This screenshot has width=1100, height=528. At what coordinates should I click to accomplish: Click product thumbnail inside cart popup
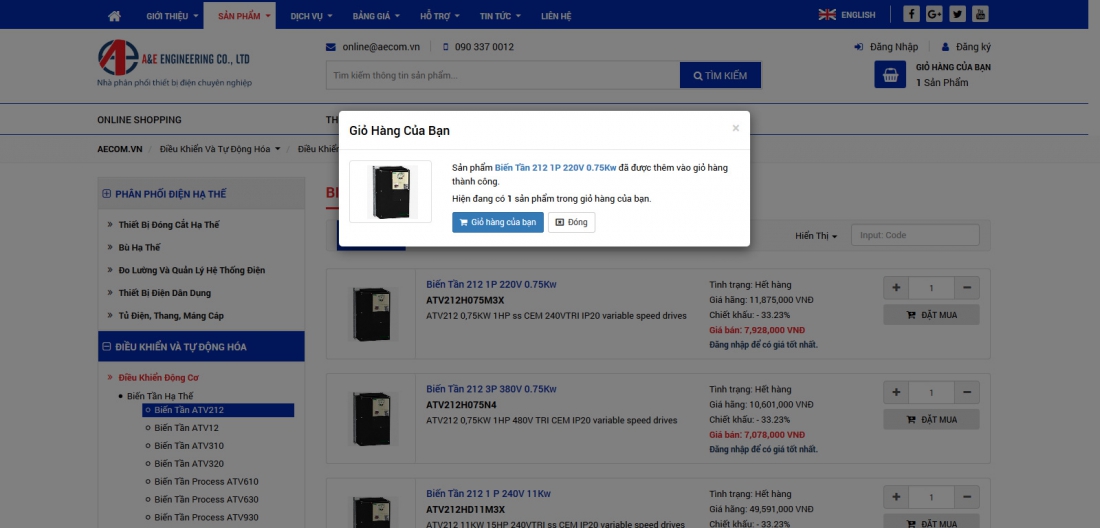(391, 191)
